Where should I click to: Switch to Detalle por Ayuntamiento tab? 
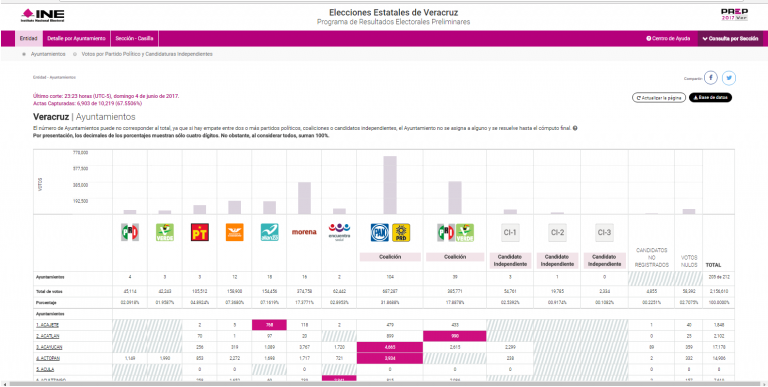pyautogui.click(x=76, y=38)
